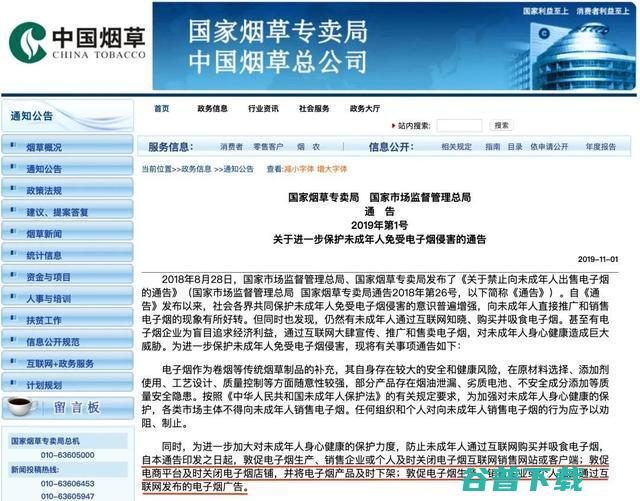The height and width of the screenshot is (501, 640).
Task: Click the 新闻投稿热线 label
Action: click(x=35, y=470)
